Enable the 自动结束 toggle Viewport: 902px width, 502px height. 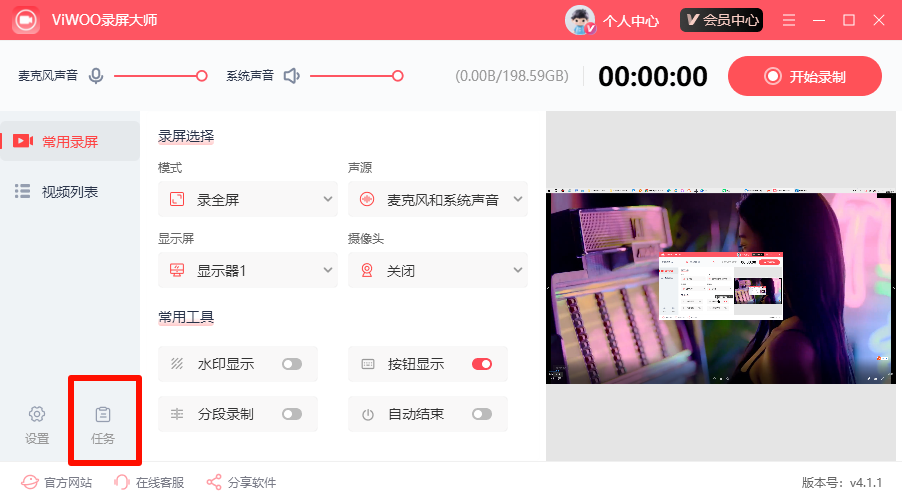click(481, 414)
